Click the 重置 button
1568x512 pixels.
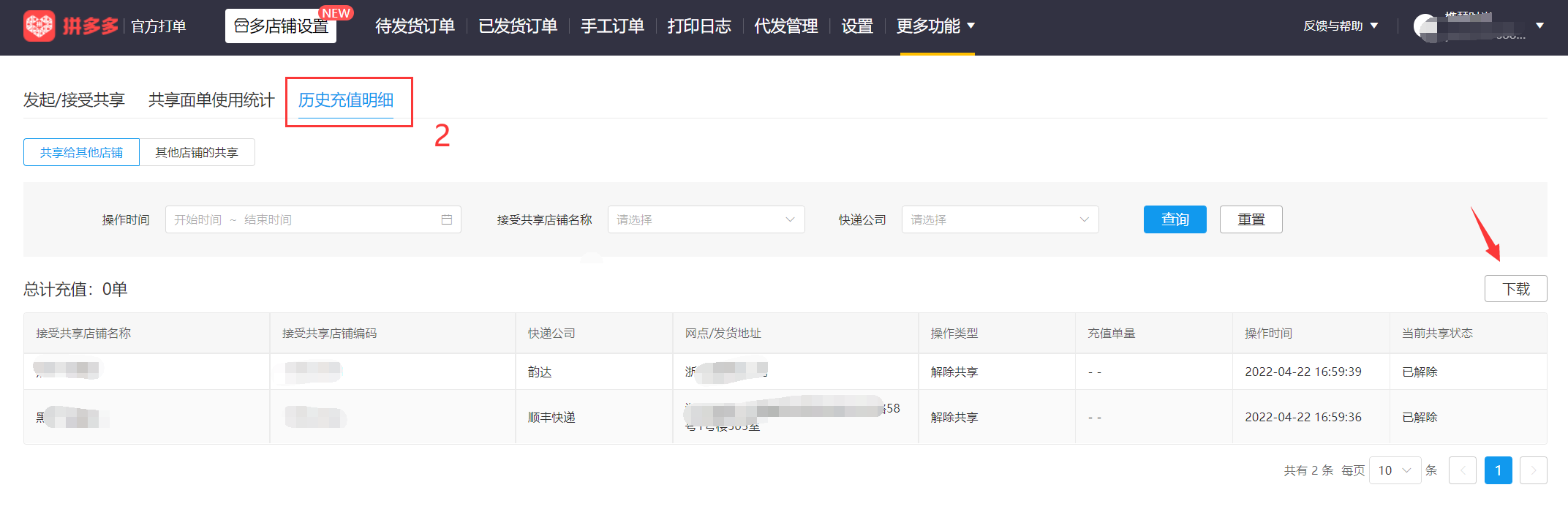tap(1251, 219)
